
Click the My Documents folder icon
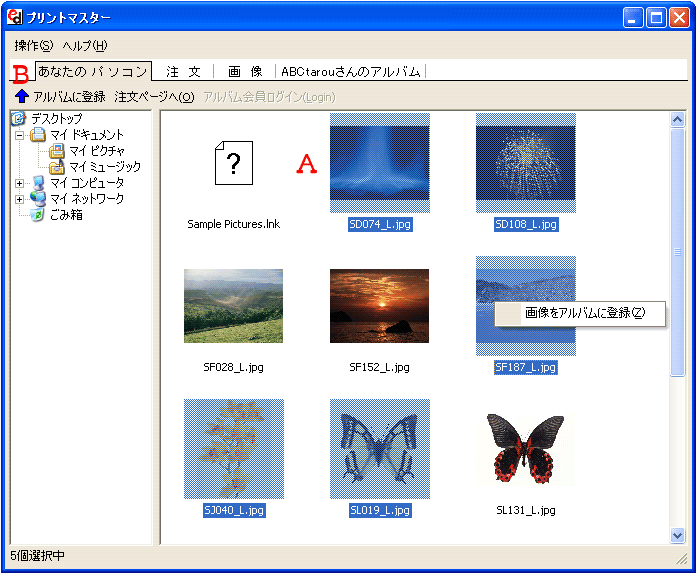tap(38, 135)
